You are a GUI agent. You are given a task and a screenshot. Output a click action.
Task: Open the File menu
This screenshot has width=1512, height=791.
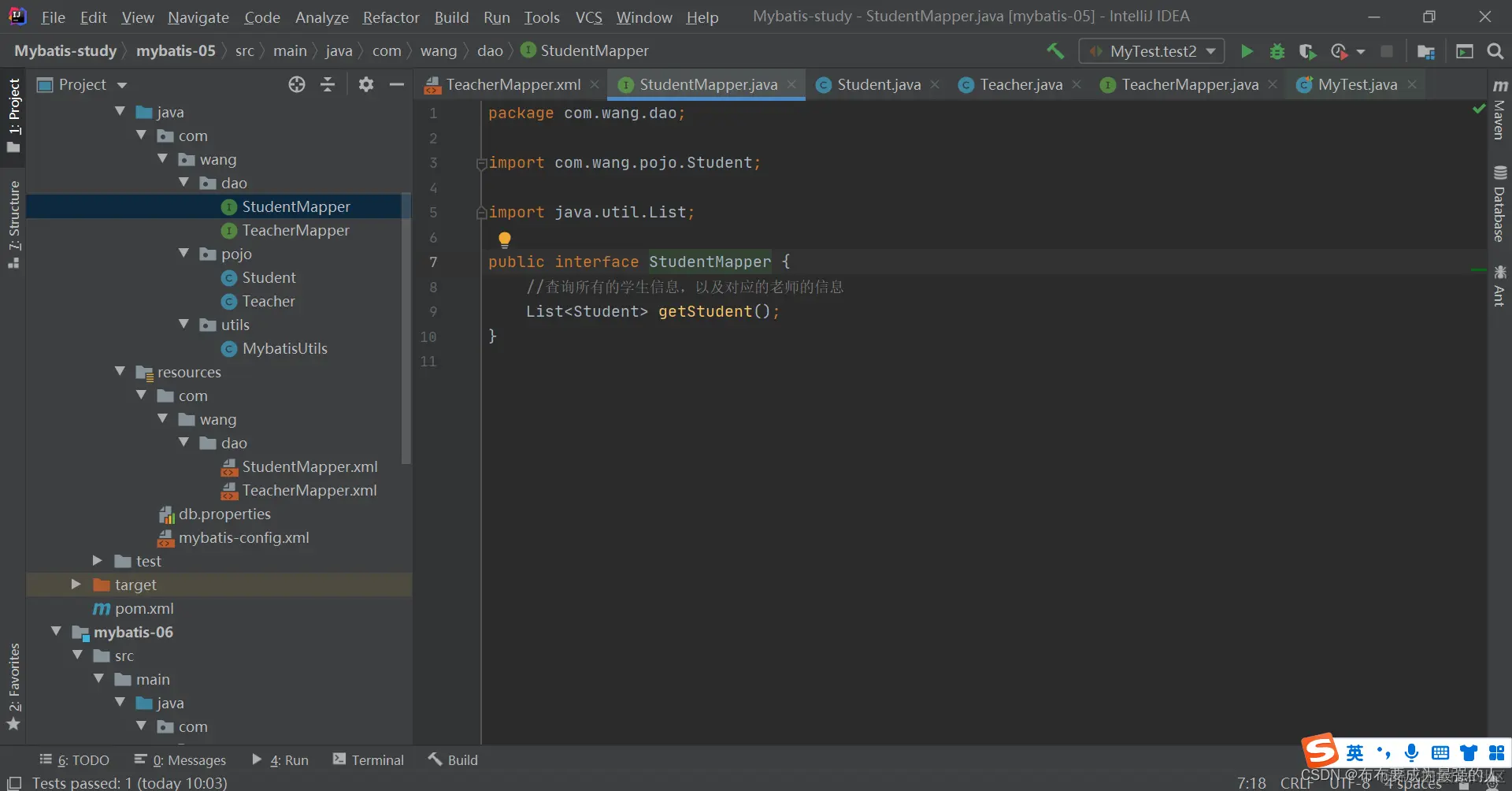pyautogui.click(x=53, y=17)
